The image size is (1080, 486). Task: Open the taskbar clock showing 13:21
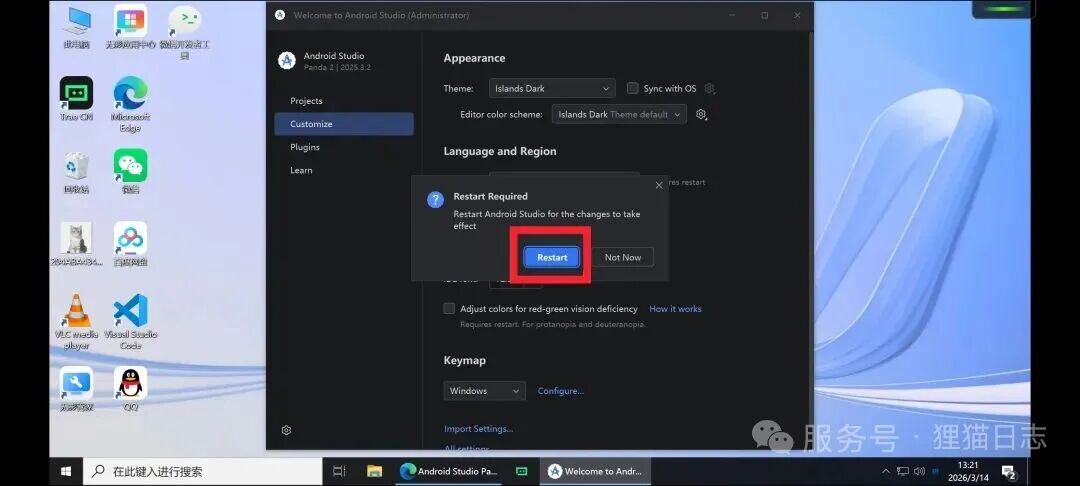968,472
